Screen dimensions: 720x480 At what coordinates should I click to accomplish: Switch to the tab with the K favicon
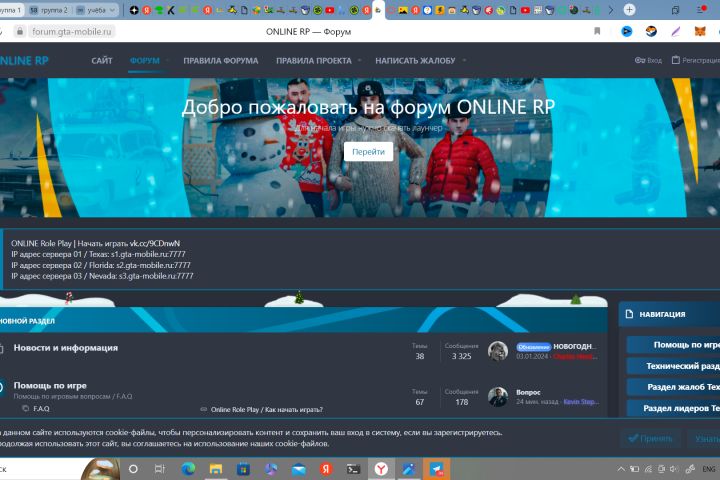171,10
